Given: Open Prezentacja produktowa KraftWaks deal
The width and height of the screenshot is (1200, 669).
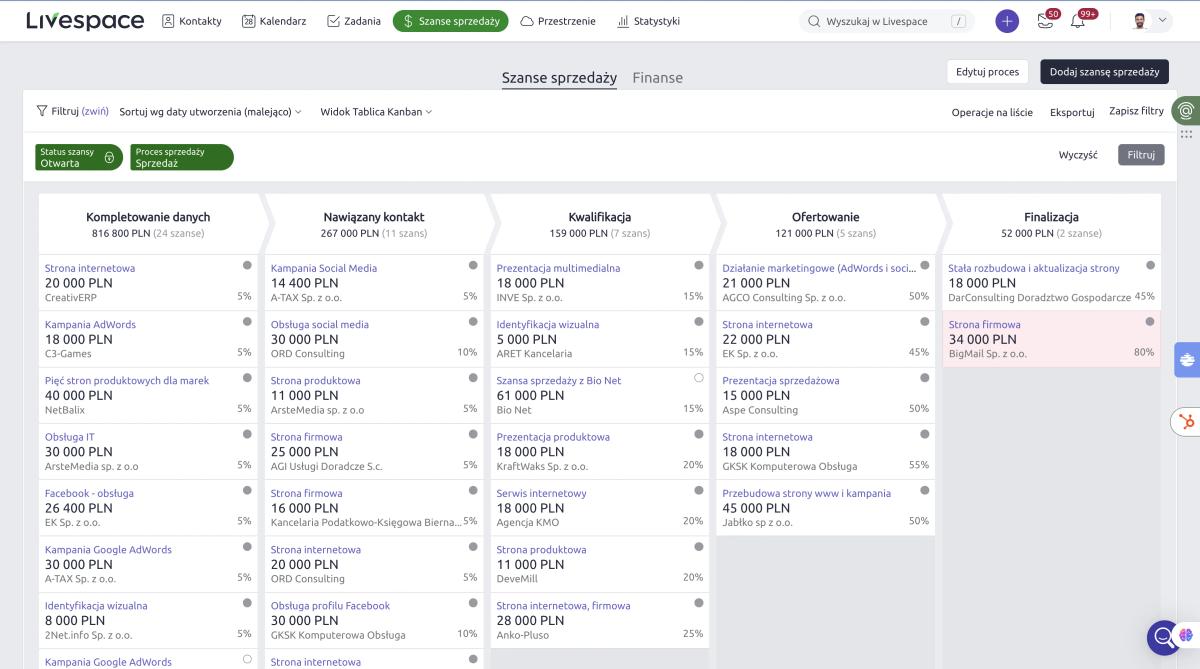Looking at the screenshot, I should click(x=553, y=437).
